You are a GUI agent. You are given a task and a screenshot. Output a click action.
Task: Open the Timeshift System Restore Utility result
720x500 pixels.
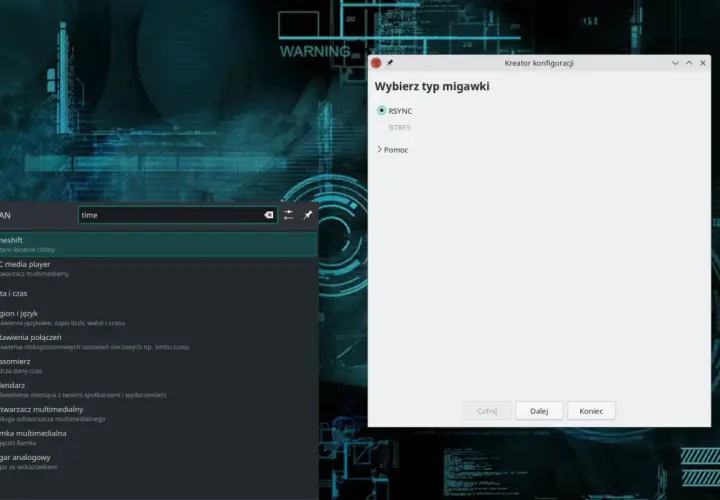click(158, 244)
